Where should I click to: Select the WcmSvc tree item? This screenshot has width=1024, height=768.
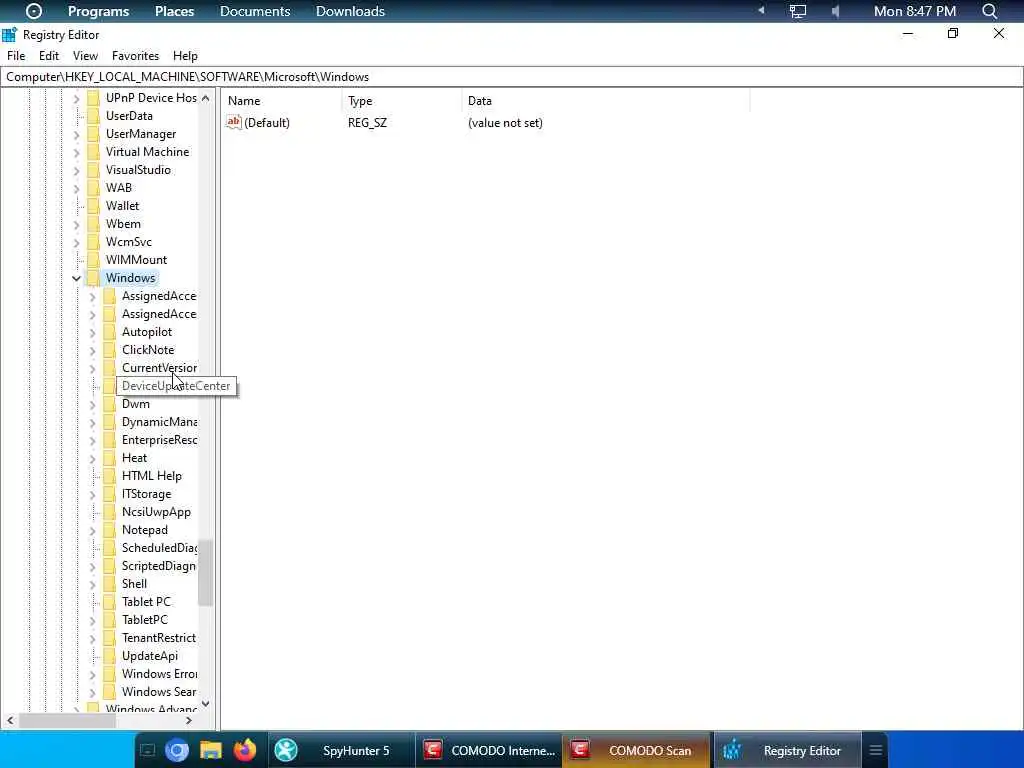(129, 242)
